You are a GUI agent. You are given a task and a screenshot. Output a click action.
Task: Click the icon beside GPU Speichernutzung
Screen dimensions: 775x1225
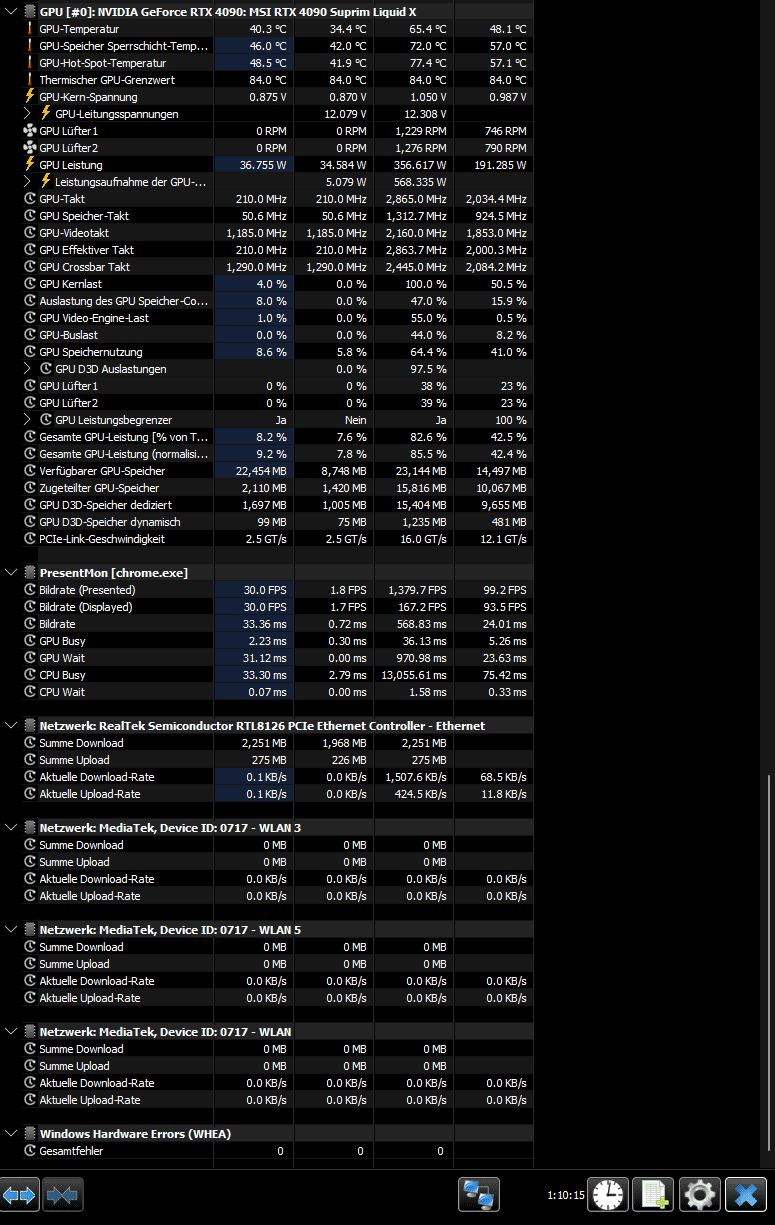click(30, 352)
